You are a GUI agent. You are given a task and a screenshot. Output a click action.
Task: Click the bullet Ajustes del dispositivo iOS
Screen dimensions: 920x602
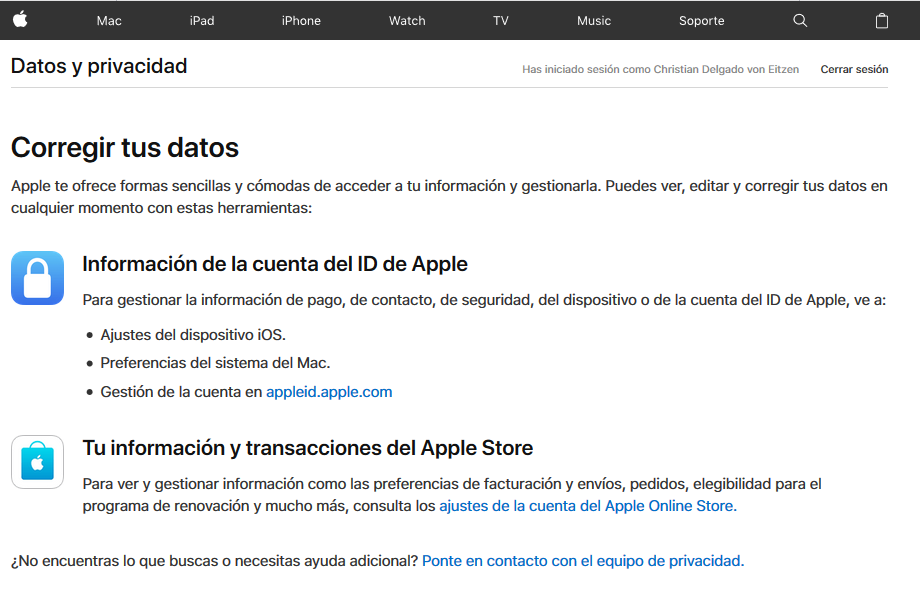193,335
